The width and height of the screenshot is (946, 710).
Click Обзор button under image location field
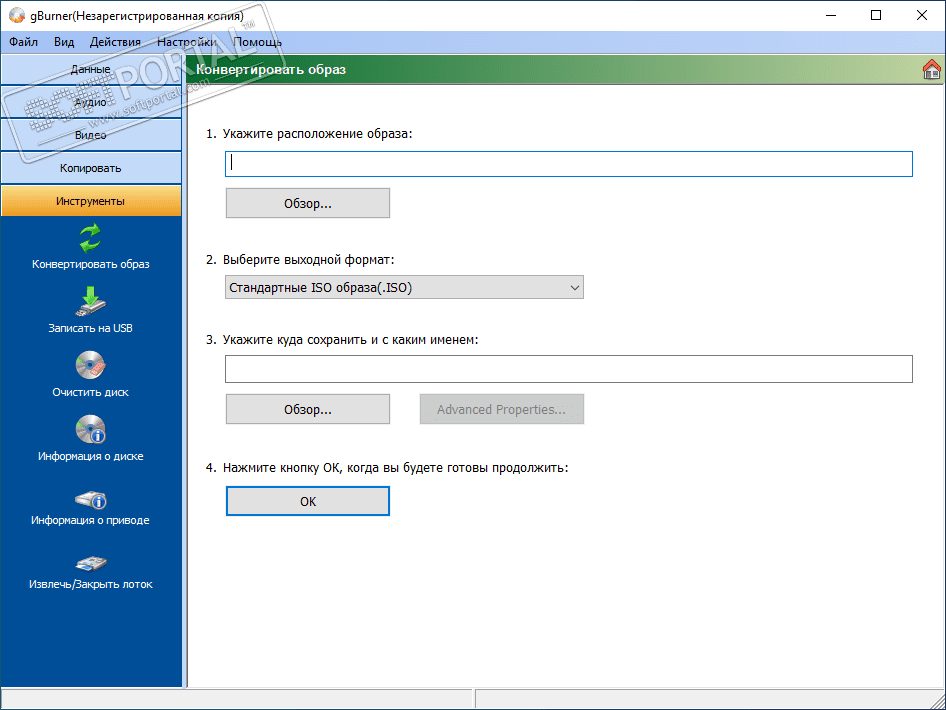308,203
